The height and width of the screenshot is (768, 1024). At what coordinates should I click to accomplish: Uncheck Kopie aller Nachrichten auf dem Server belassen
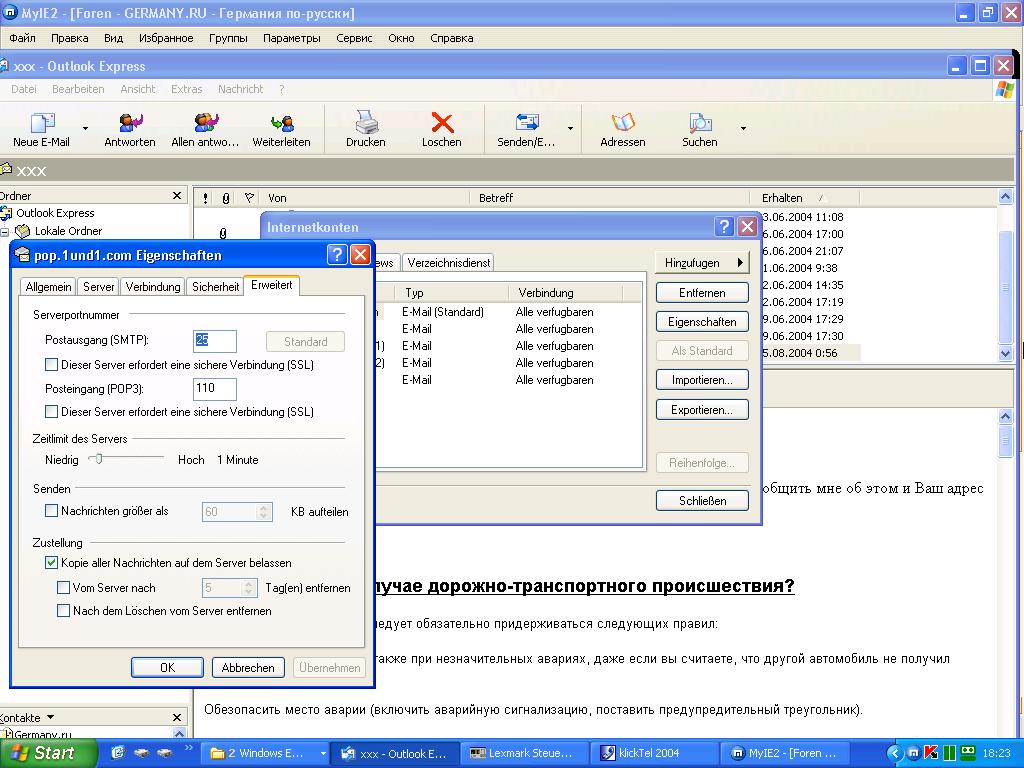point(51,562)
